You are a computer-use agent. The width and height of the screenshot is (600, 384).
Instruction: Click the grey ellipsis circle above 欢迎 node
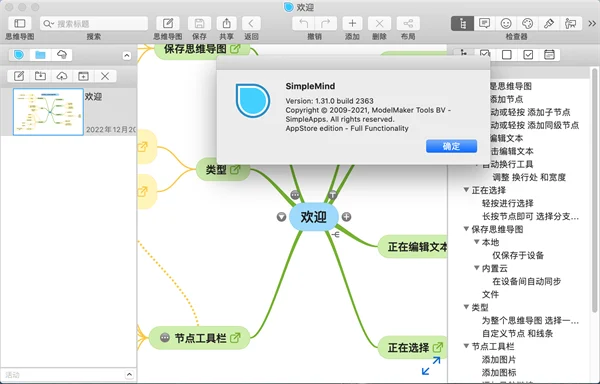pos(295,194)
